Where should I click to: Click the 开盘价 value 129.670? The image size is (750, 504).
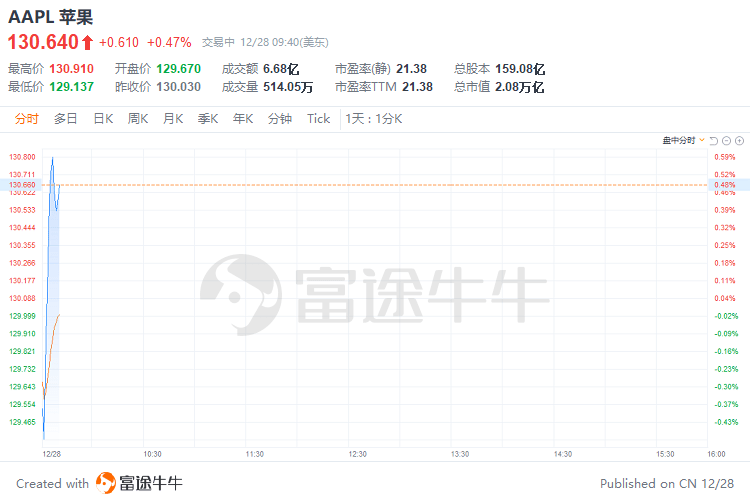(x=178, y=69)
